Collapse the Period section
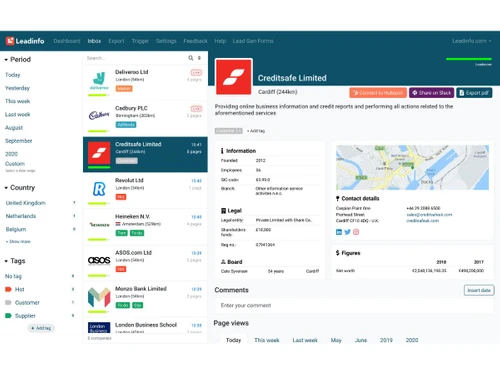500x375 pixels. click(17, 60)
